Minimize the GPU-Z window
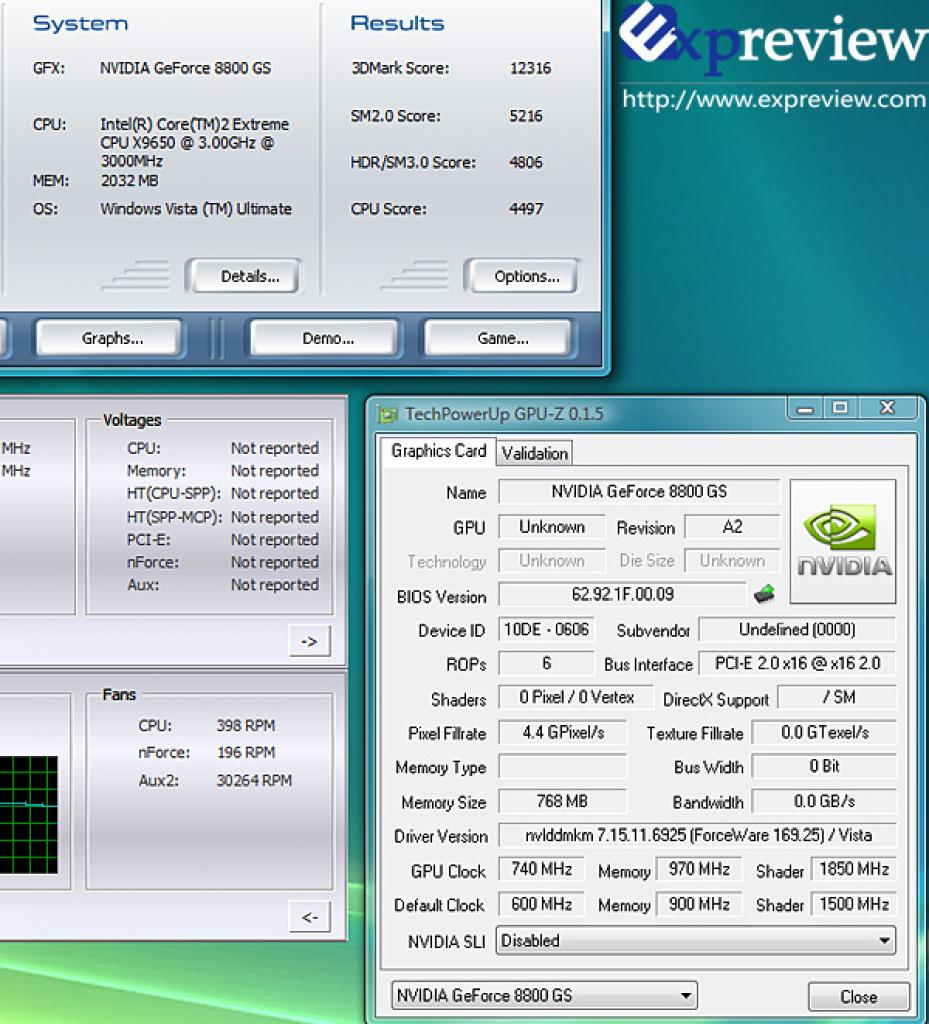Screen dimensions: 929x1024 coord(806,409)
